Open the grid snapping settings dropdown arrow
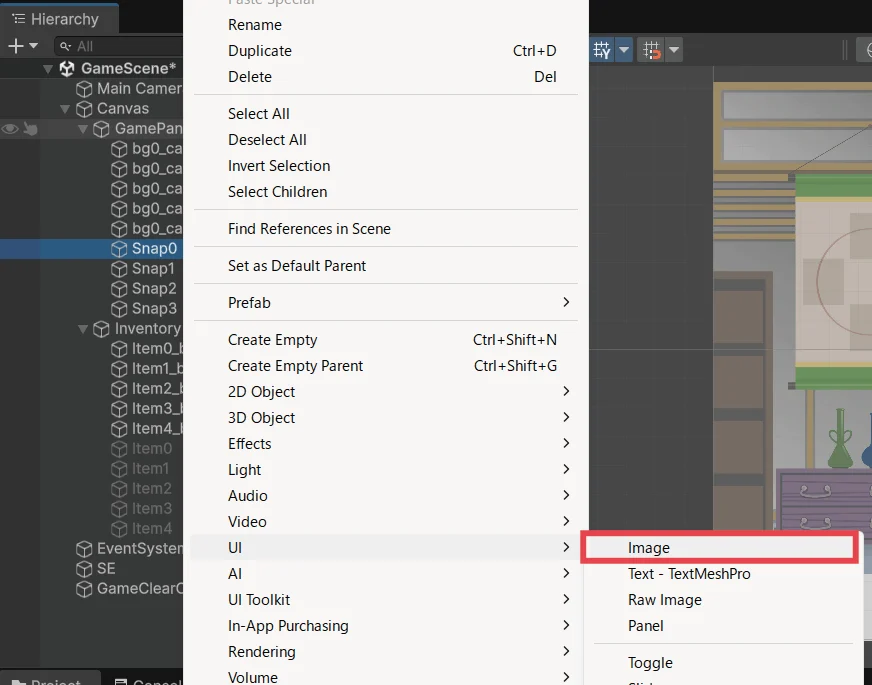The image size is (872, 685). [675, 50]
